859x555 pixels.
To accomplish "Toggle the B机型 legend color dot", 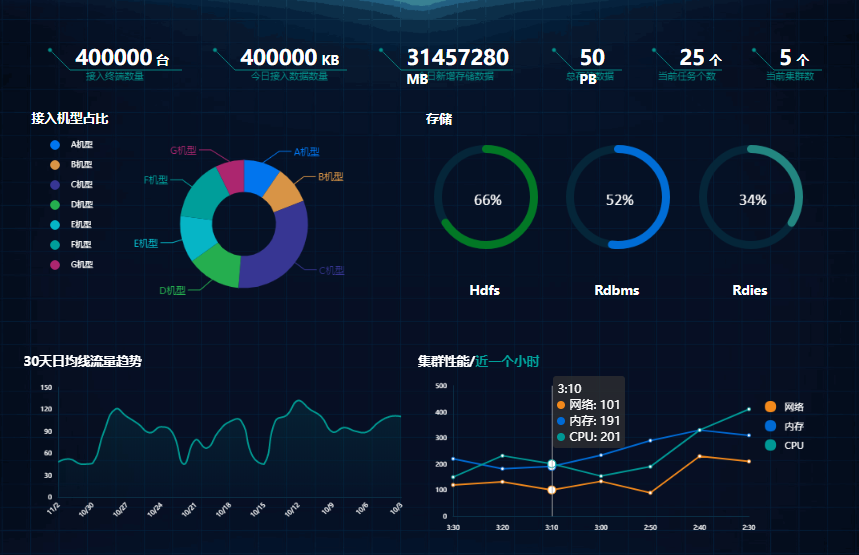I will (55, 164).
